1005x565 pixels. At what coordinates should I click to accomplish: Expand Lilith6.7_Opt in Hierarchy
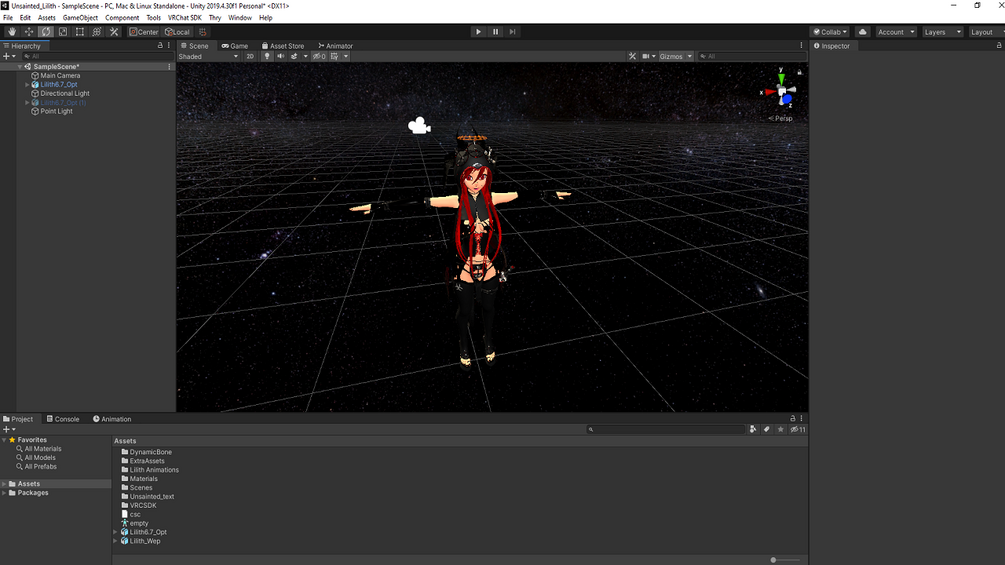pos(27,85)
